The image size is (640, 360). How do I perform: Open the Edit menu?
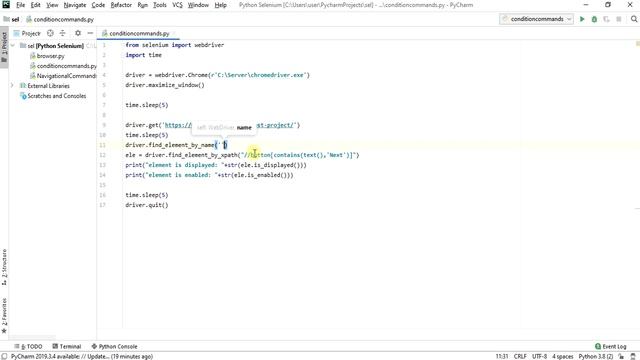coord(36,5)
